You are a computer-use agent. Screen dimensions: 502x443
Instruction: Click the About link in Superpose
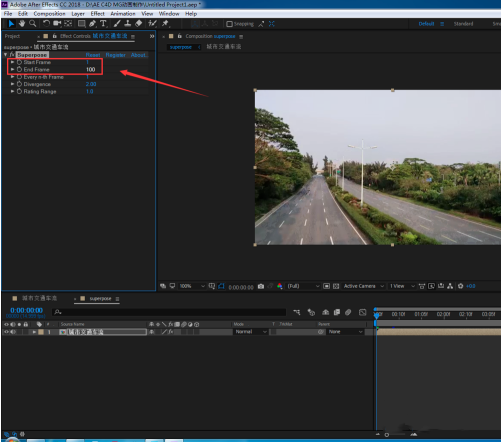pyautogui.click(x=139, y=55)
